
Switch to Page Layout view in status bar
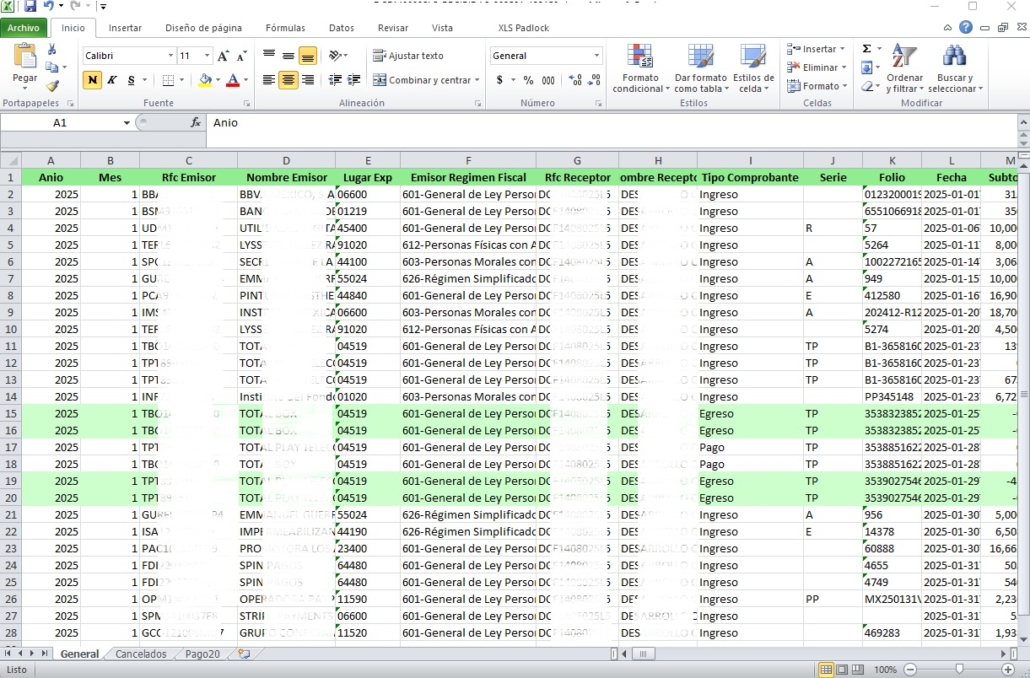[842, 669]
